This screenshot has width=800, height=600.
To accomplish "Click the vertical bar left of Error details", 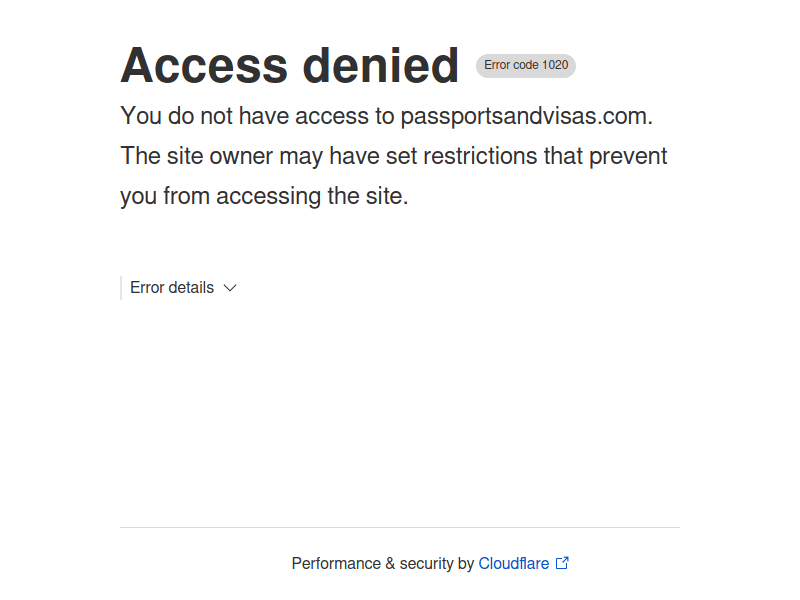I will coord(121,288).
